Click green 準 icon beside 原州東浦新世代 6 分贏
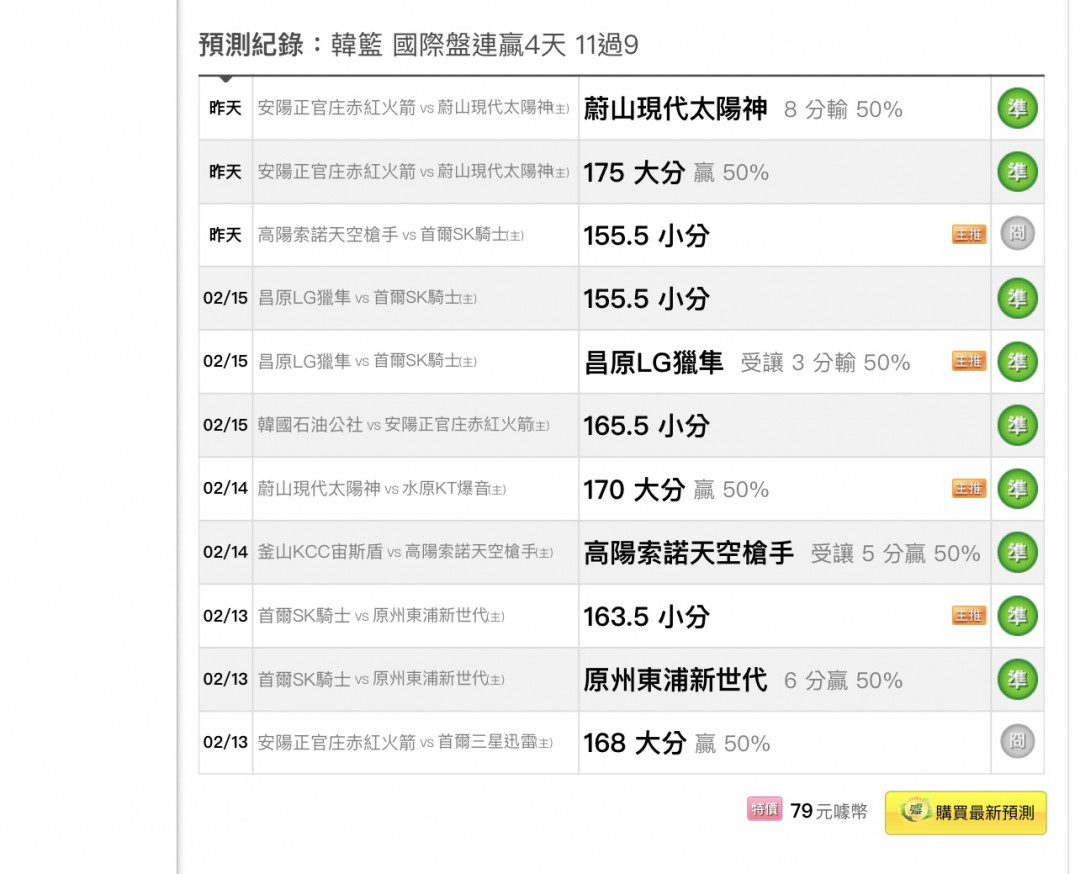This screenshot has height=874, width=1080. (1017, 679)
